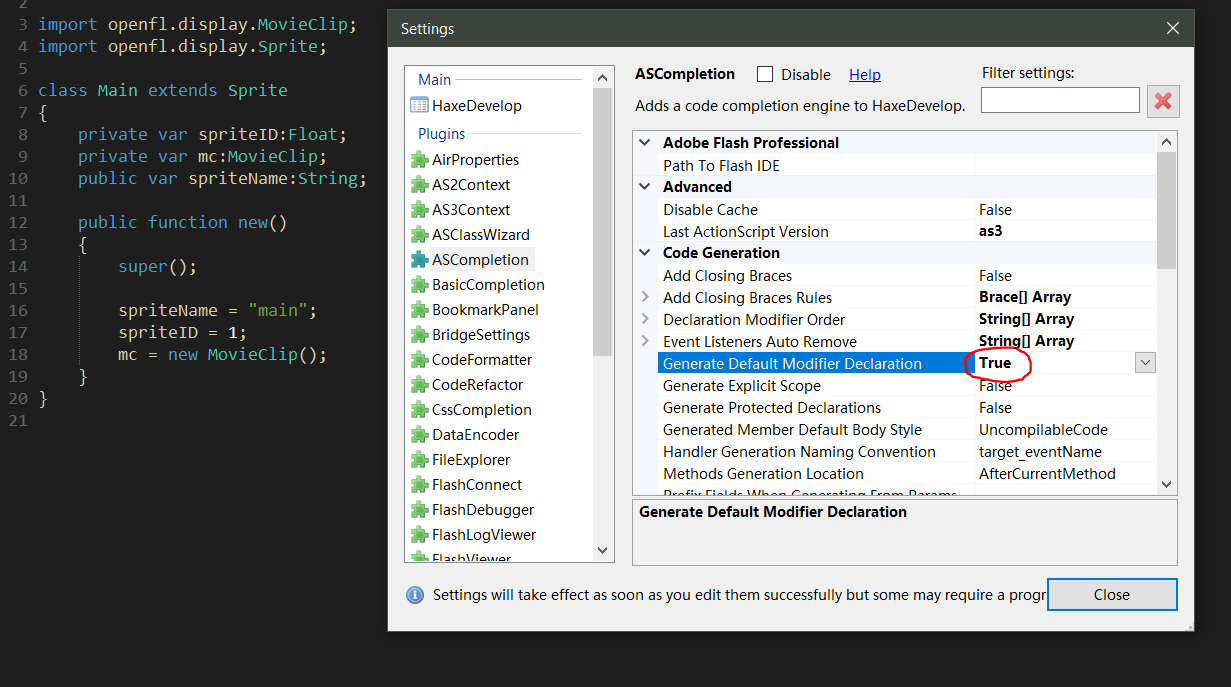
Task: Click the BookmarkPanel plugin icon
Action: coord(419,310)
